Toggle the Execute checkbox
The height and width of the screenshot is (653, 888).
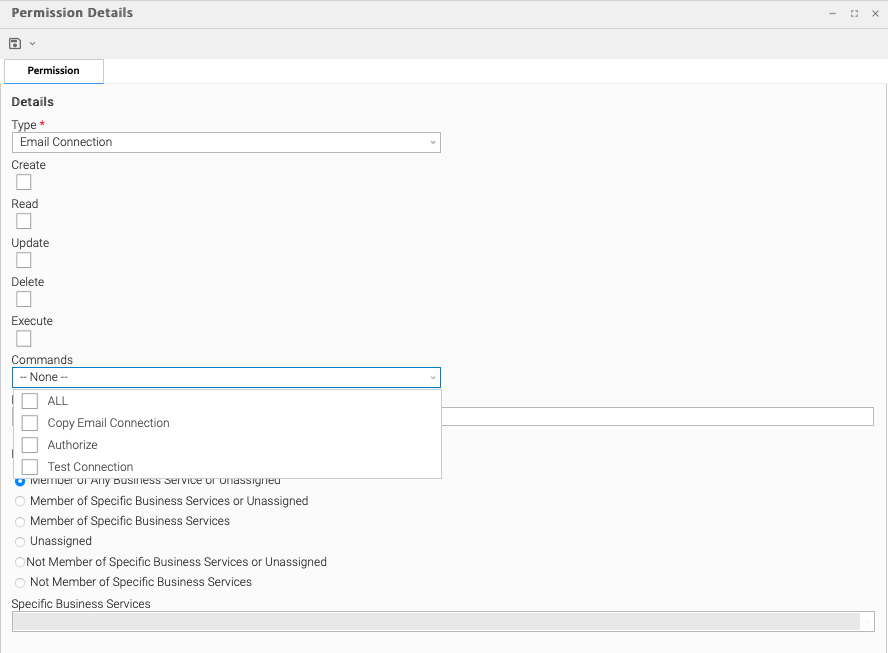[24, 338]
